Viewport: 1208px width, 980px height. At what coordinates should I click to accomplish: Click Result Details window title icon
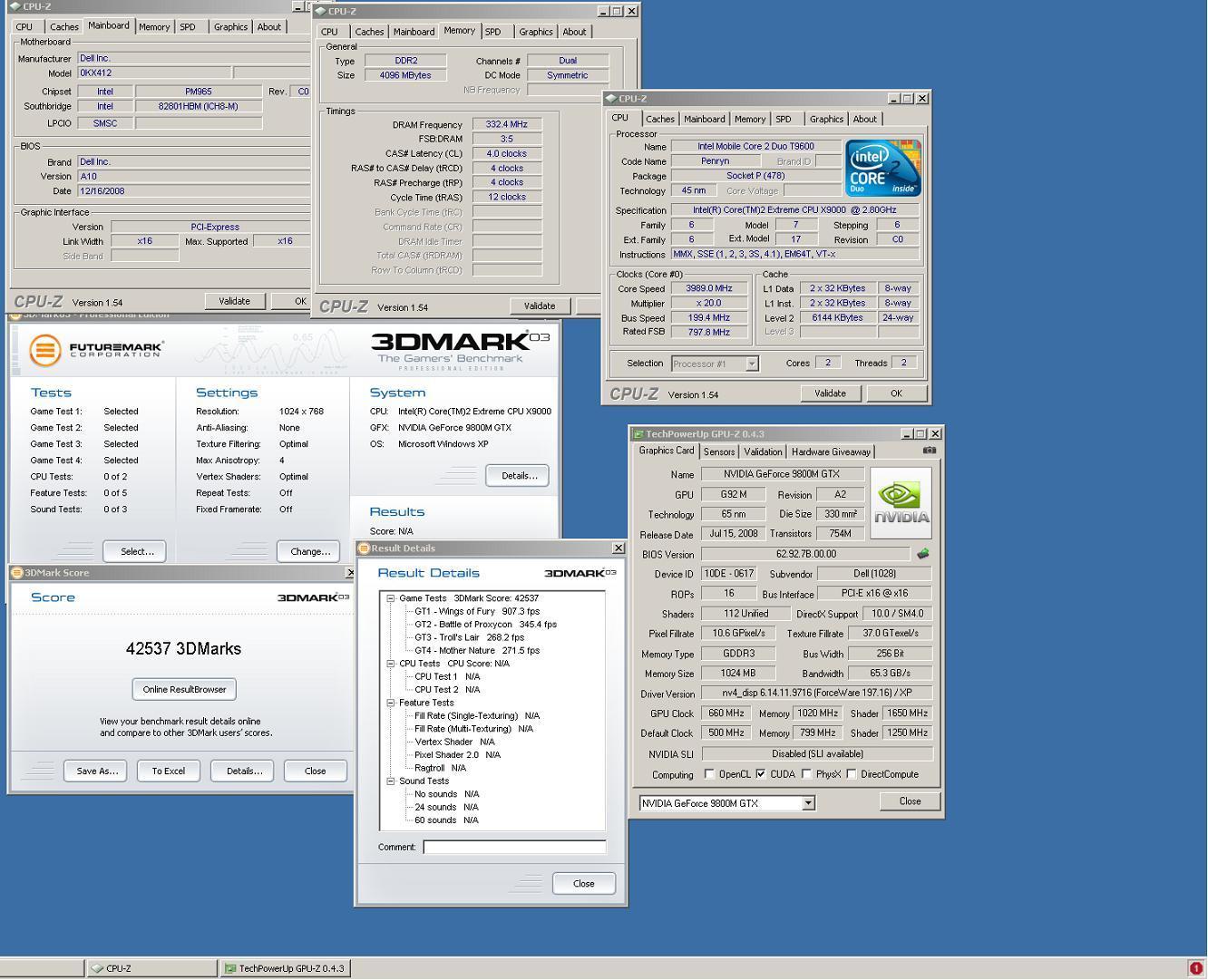pyautogui.click(x=364, y=548)
